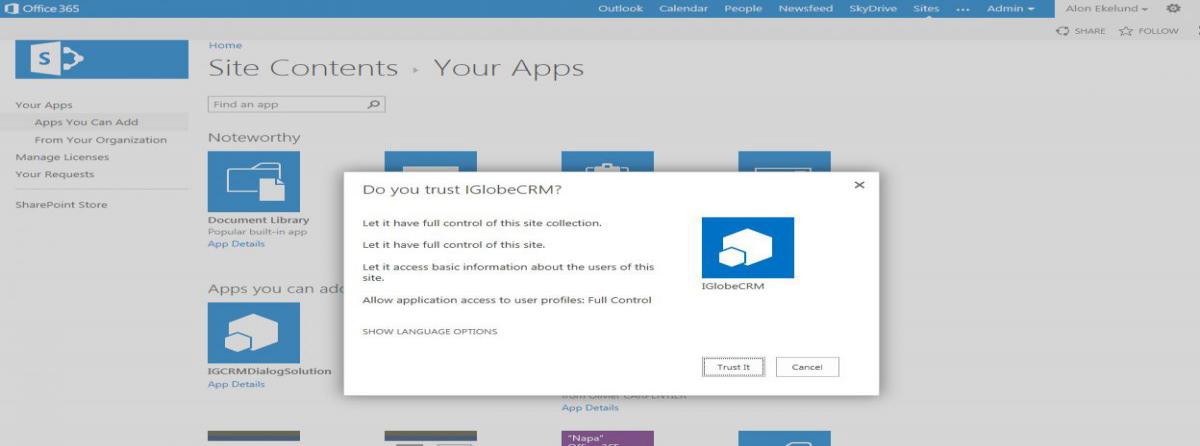
Task: Expand SHOW LANGUAGE OPTIONS link
Action: click(x=429, y=332)
